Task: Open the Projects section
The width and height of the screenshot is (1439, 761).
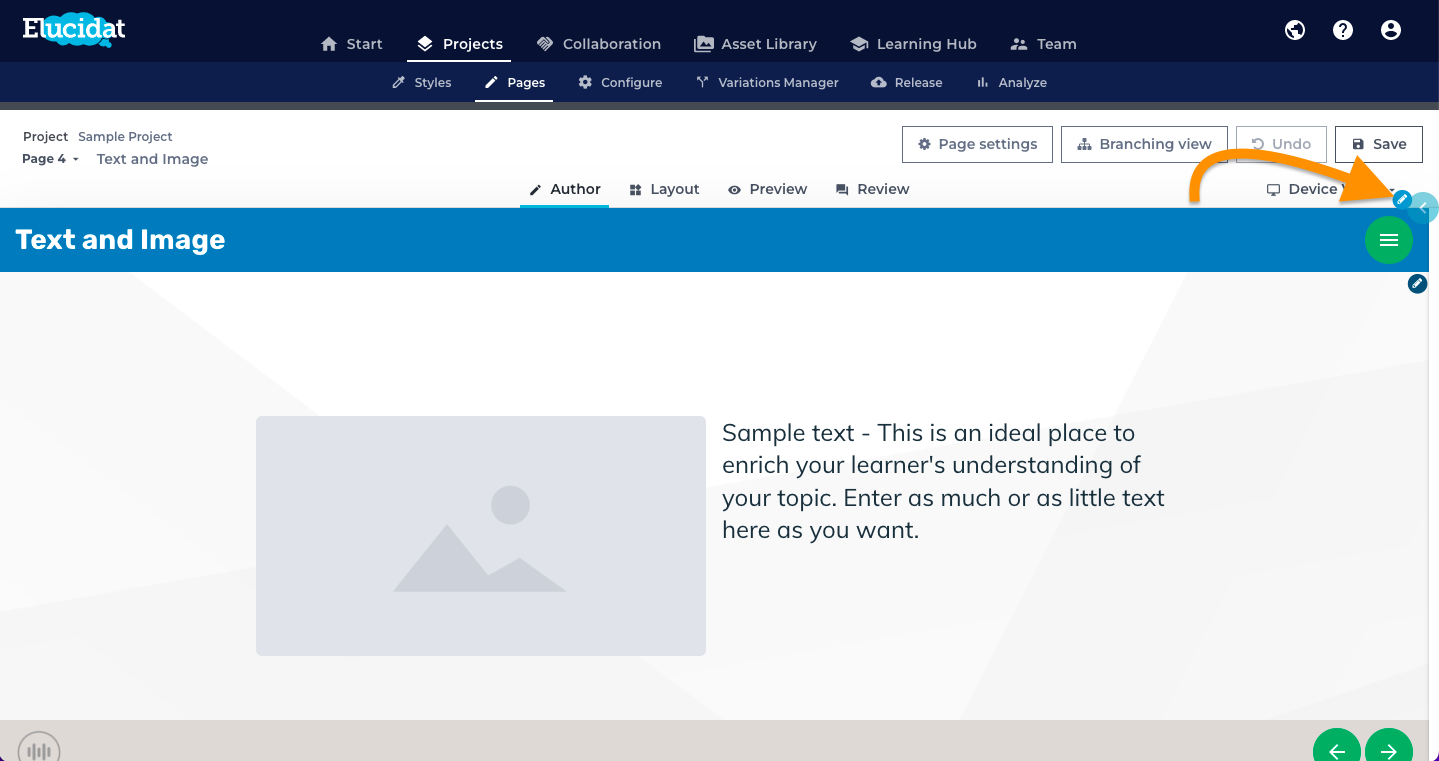Action: point(460,44)
